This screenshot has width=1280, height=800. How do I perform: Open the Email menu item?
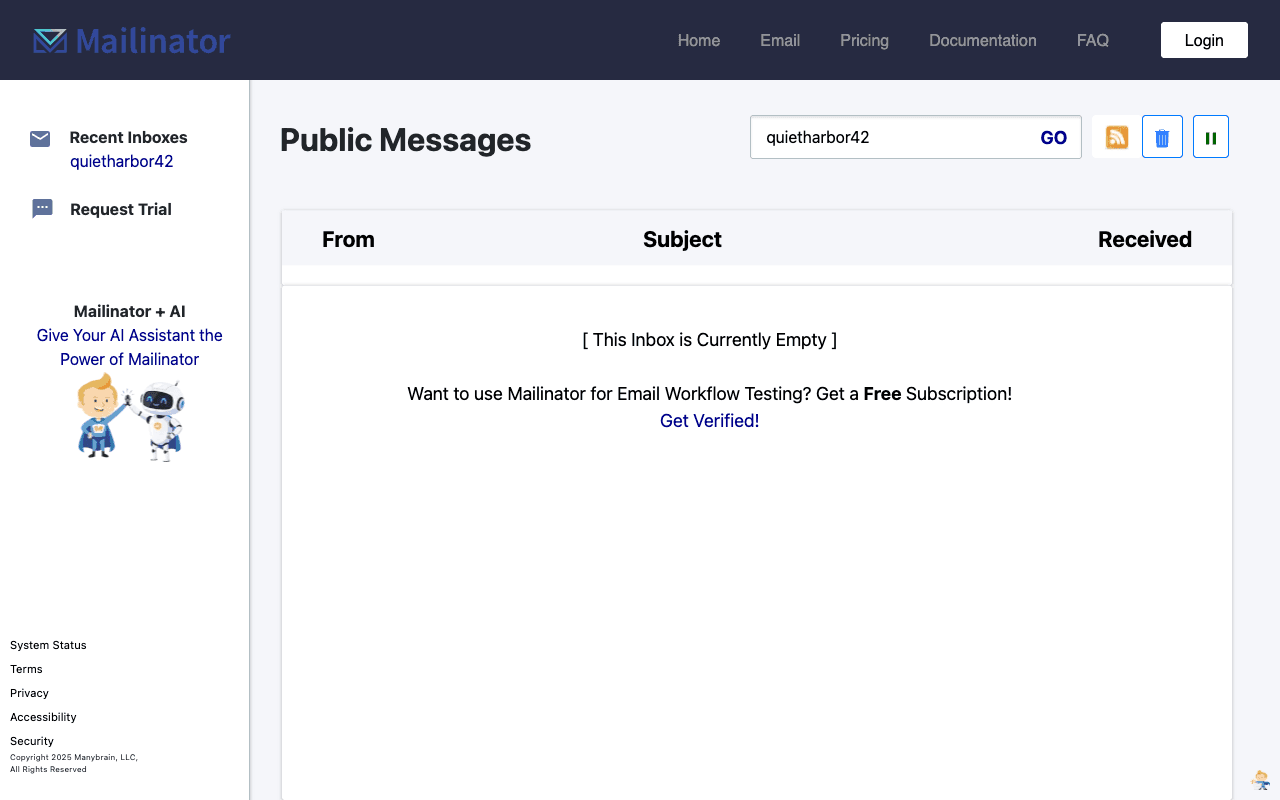coord(780,40)
